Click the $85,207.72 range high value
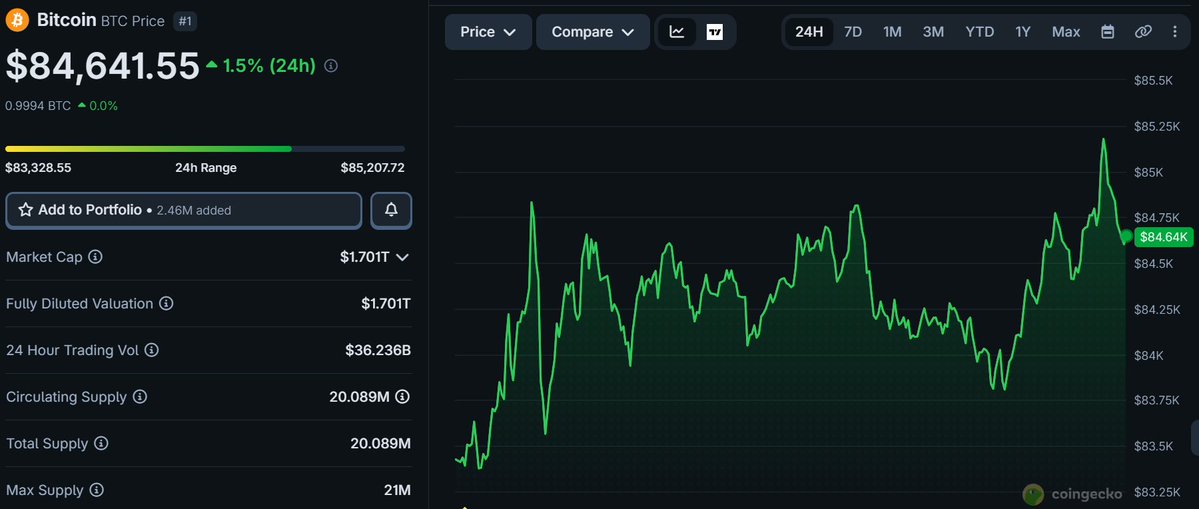Screen dimensions: 1199x509 [x=372, y=168]
